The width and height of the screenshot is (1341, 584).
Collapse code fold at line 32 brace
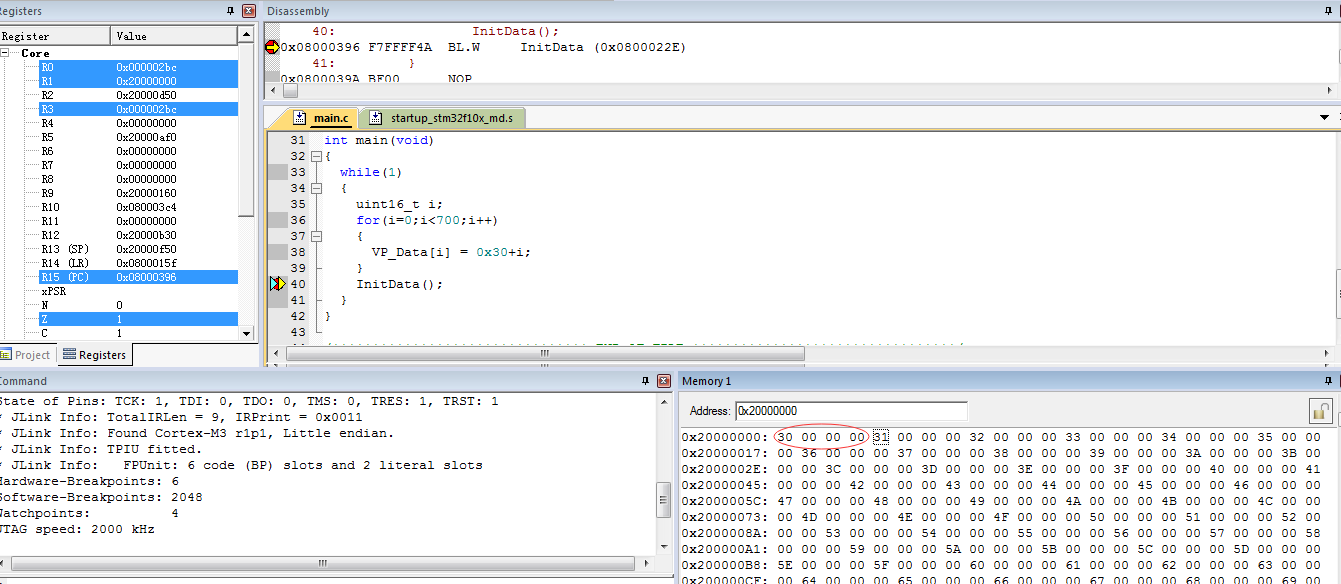tap(316, 157)
